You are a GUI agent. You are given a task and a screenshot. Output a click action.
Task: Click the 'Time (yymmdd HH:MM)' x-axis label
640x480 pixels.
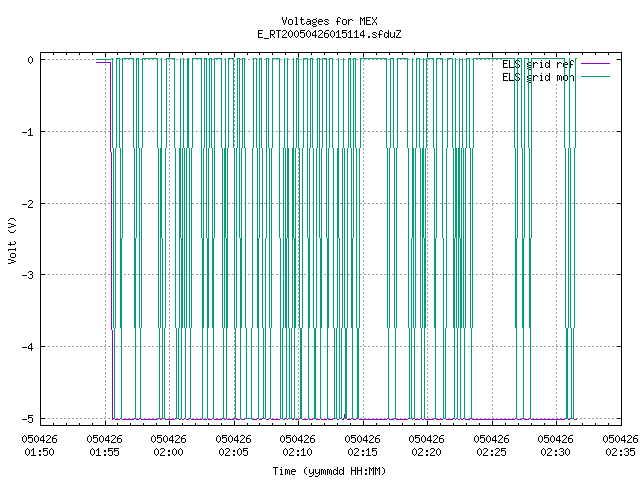click(329, 471)
